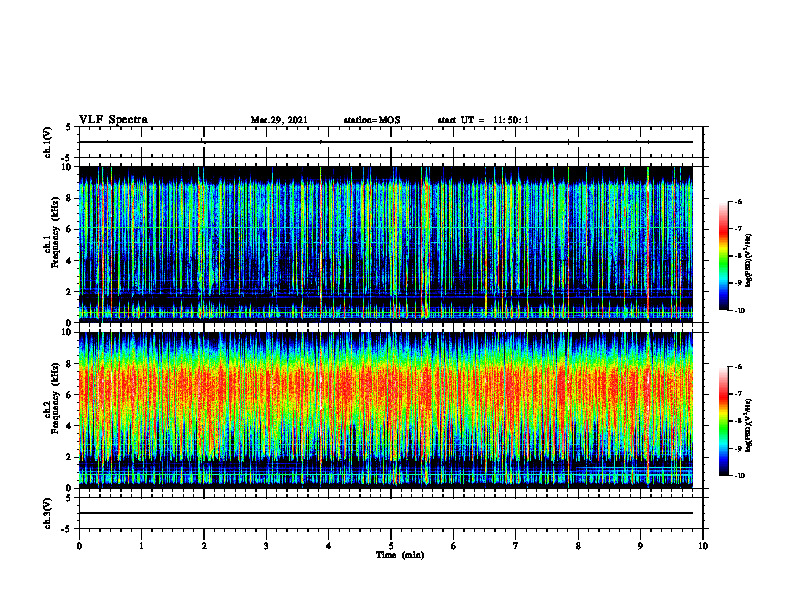This screenshot has height=612, width=792.
Task: Click the ch.3(V) waveform strip
Action: pos(391,513)
